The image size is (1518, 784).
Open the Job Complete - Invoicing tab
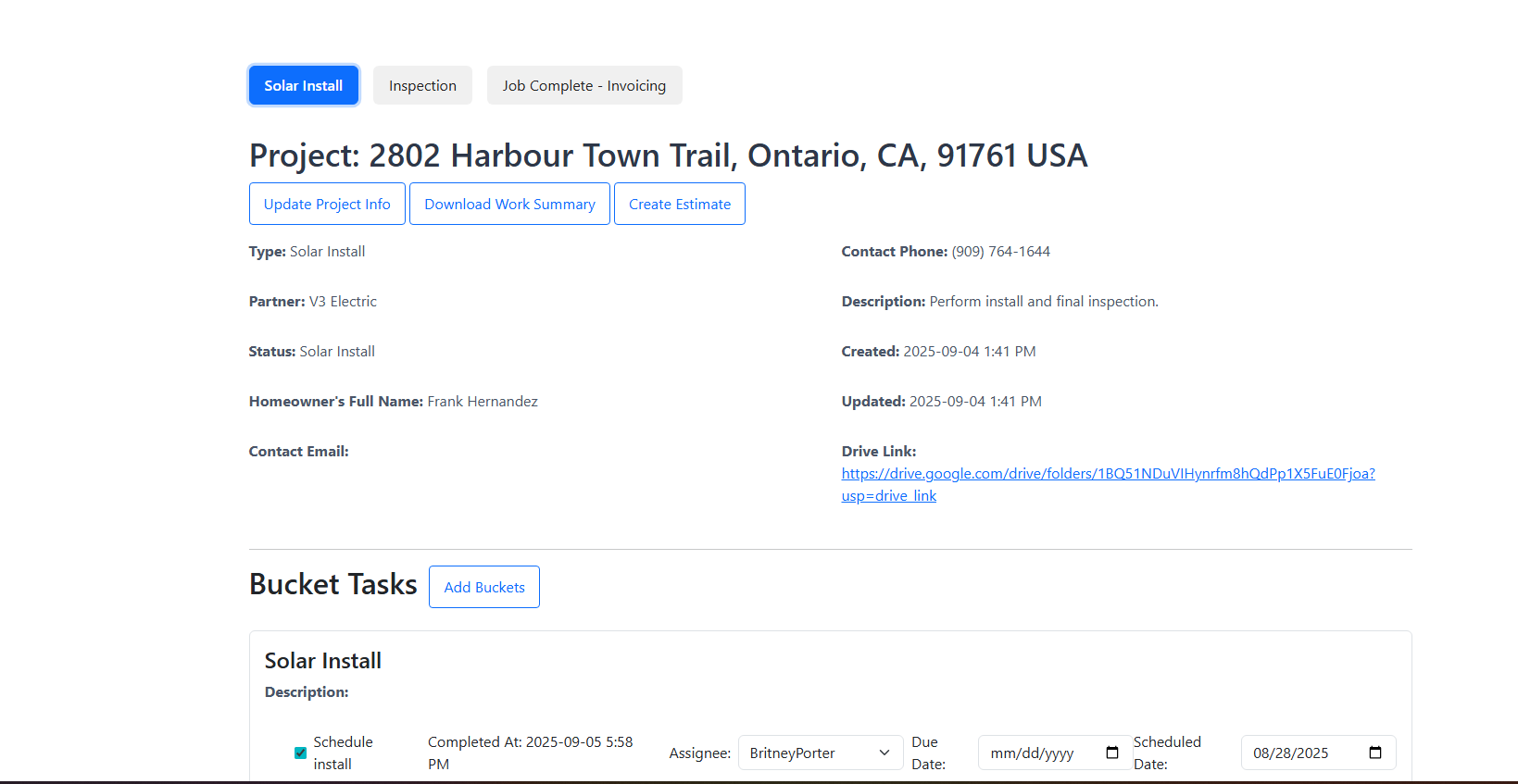coord(583,85)
